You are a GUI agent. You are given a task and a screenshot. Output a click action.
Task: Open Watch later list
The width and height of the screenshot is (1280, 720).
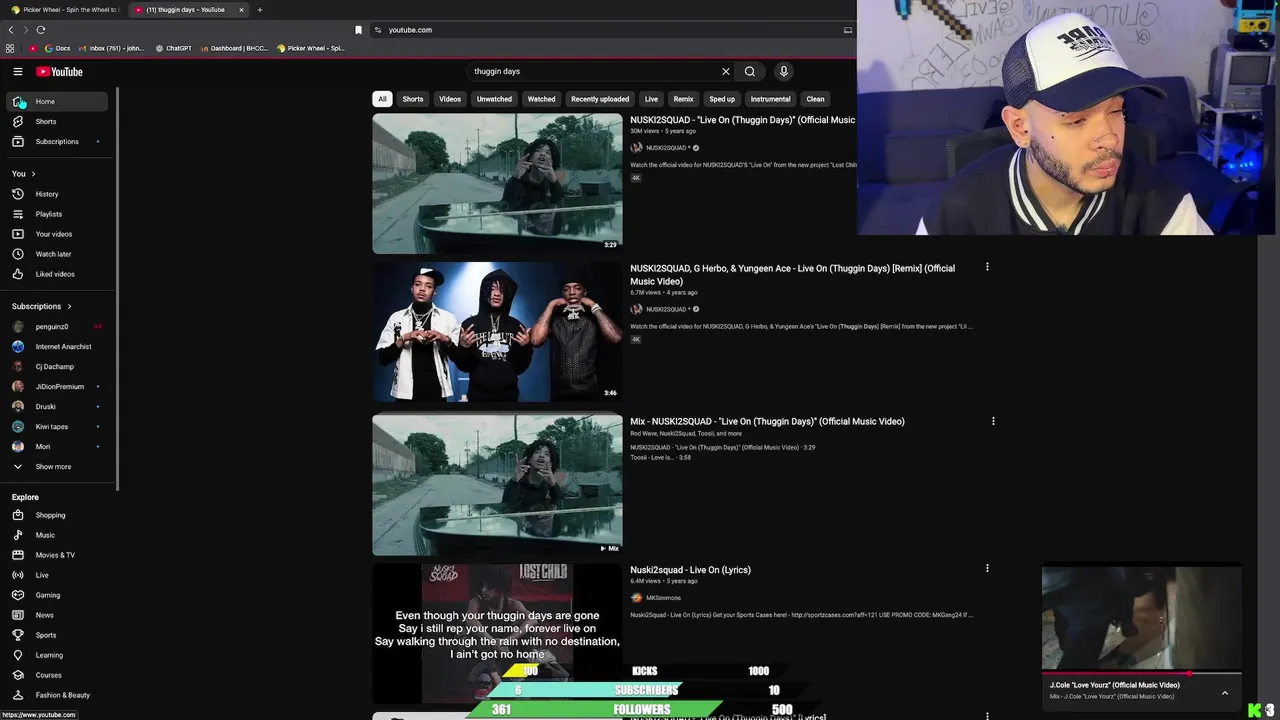tap(58, 254)
